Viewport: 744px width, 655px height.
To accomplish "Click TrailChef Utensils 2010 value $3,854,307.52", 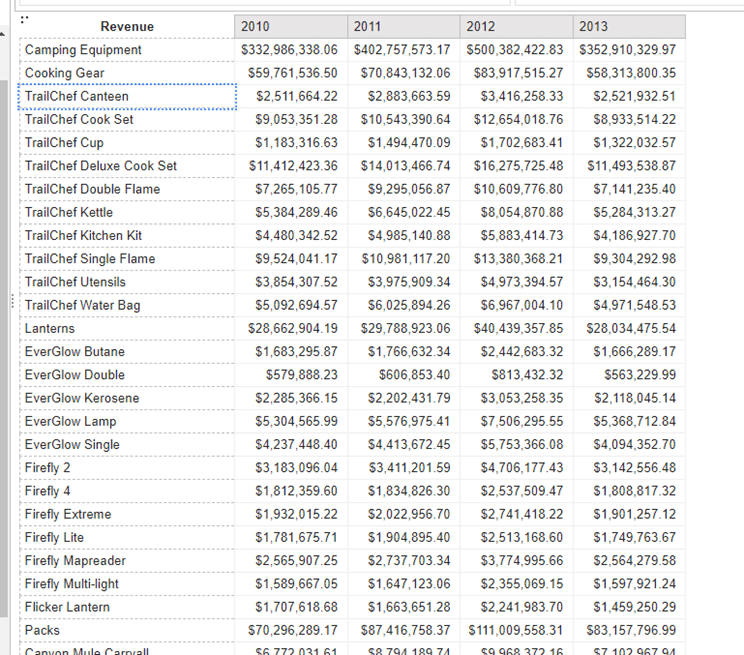I will (297, 282).
